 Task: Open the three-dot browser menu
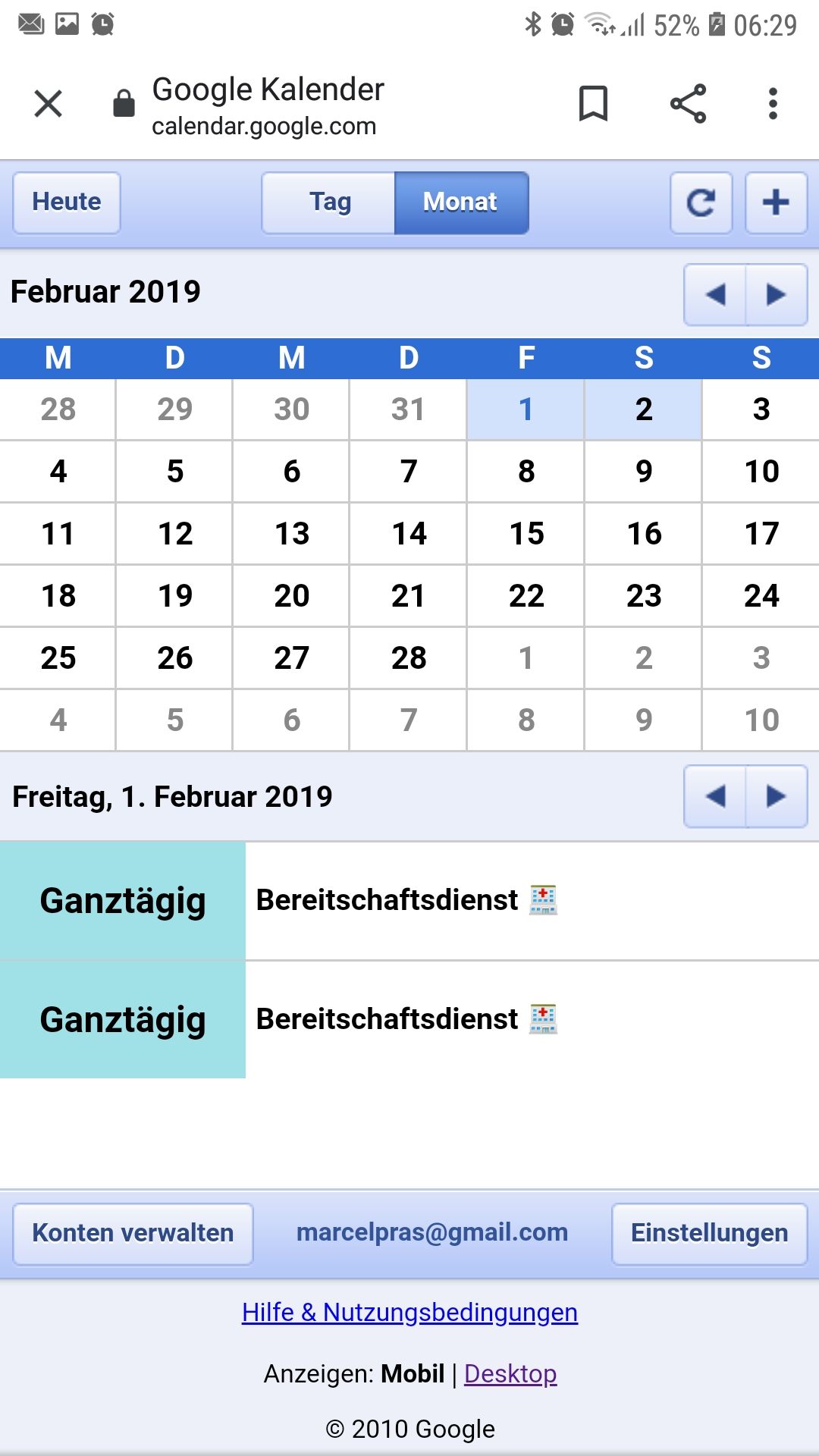[x=773, y=104]
